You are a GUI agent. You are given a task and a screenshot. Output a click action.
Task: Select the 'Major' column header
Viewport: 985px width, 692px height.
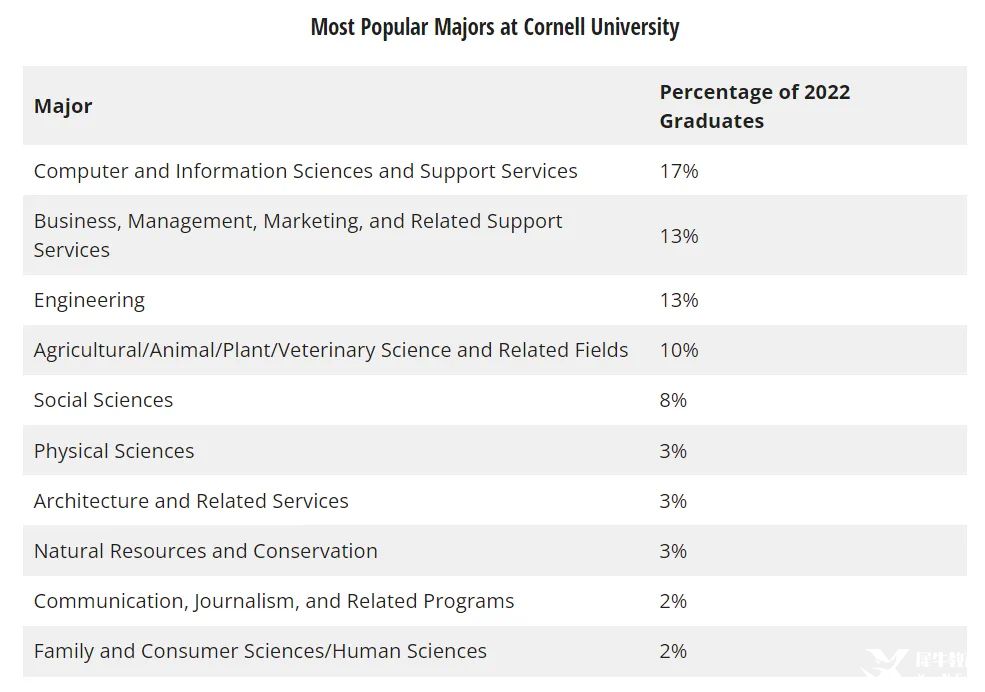coord(63,106)
